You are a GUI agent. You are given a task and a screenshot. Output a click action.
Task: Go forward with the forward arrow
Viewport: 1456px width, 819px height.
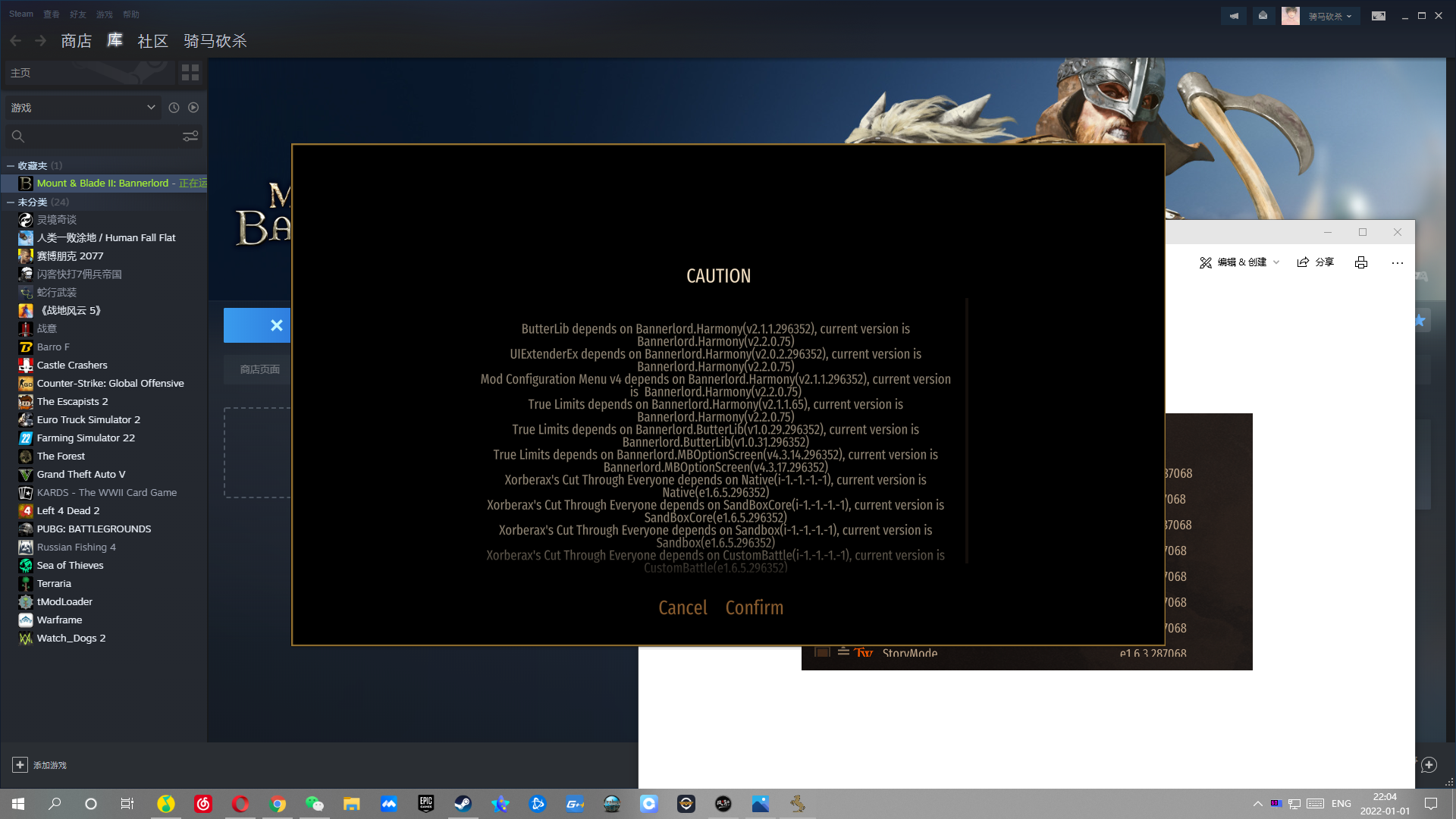tap(41, 40)
